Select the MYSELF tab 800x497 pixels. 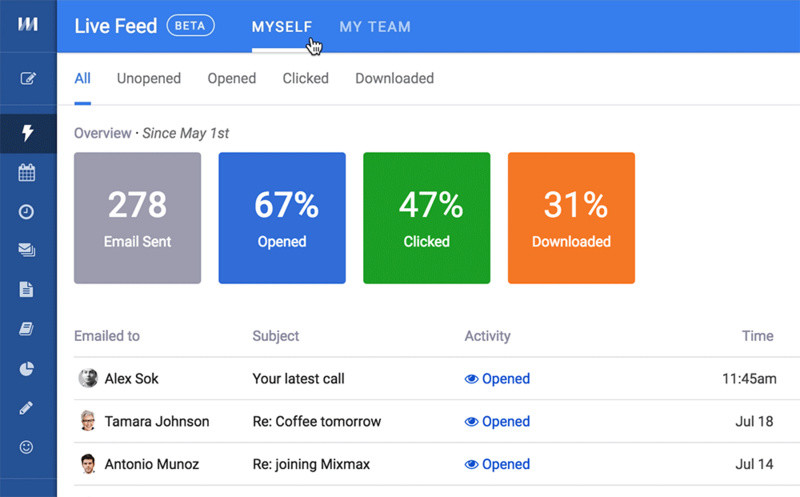(282, 27)
